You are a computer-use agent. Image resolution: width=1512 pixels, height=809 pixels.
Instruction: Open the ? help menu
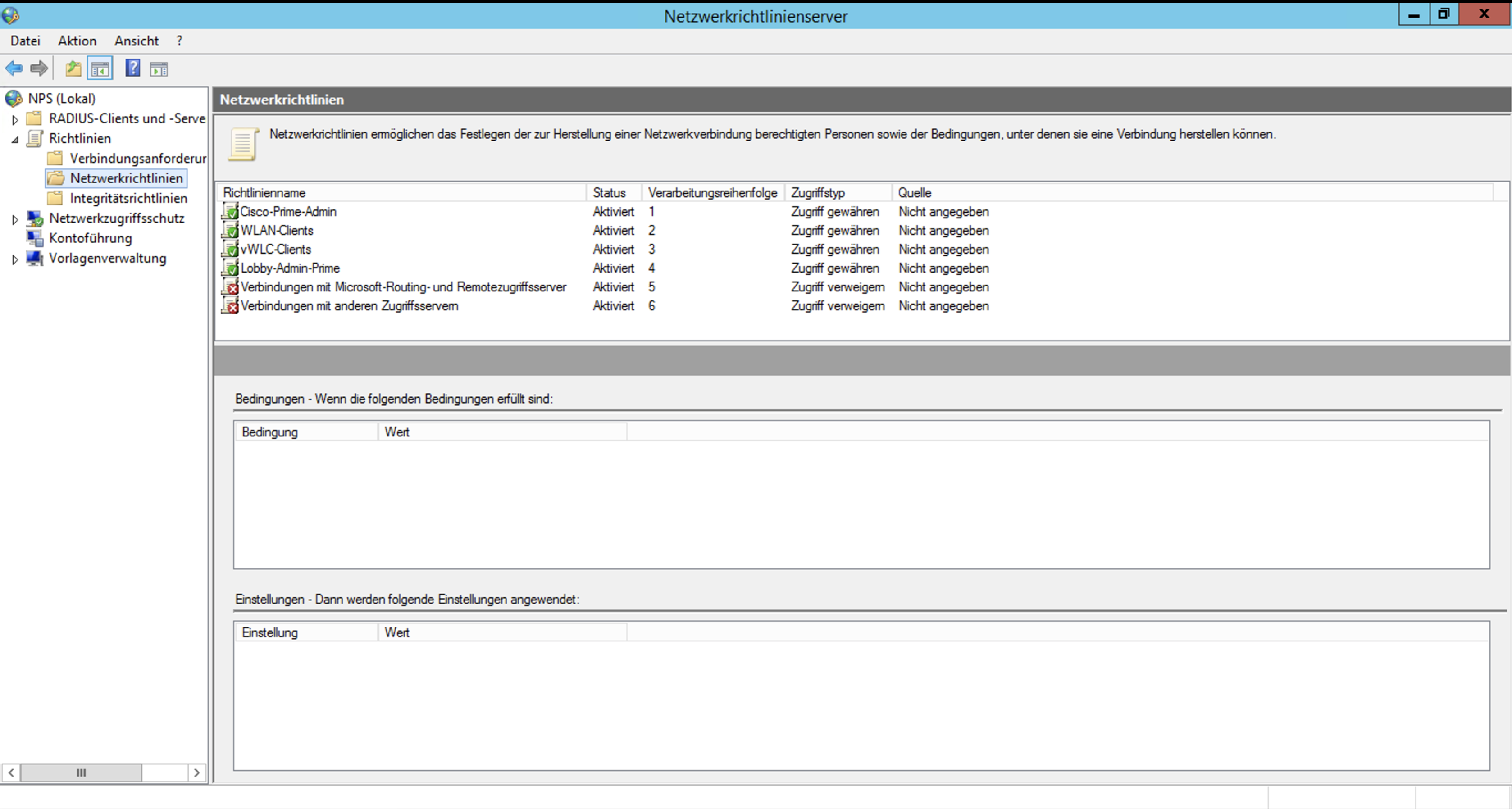coord(179,41)
